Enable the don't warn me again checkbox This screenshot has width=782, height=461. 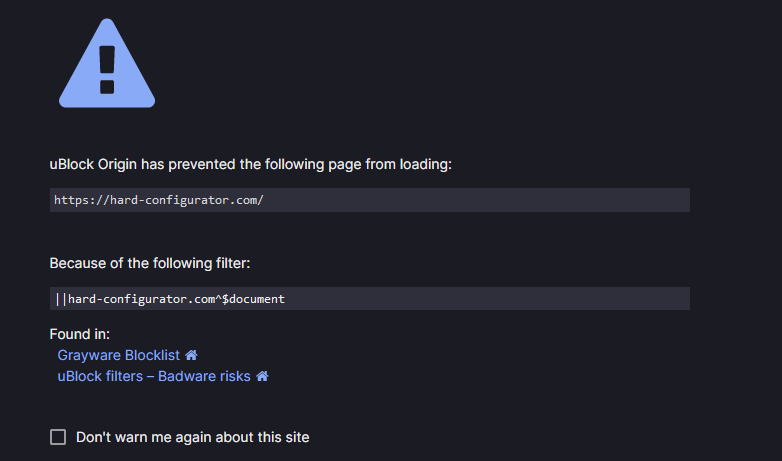coord(58,437)
